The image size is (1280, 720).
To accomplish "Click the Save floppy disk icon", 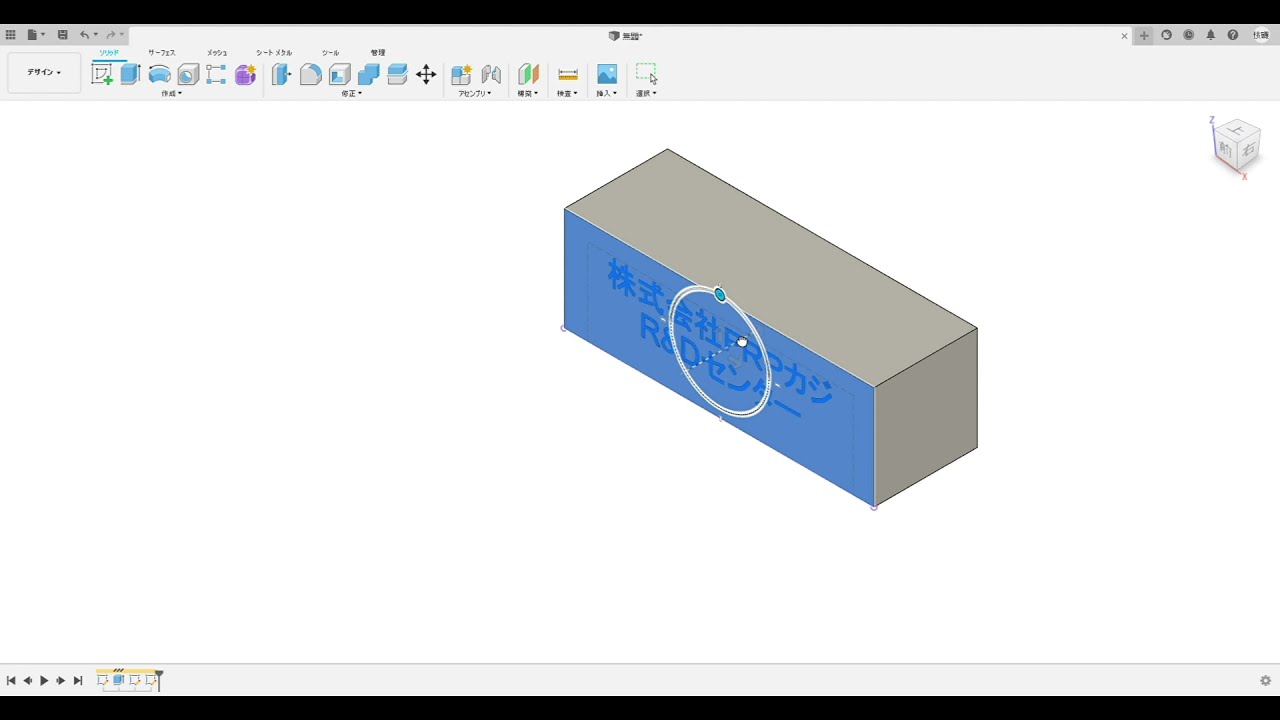I will (x=62, y=35).
